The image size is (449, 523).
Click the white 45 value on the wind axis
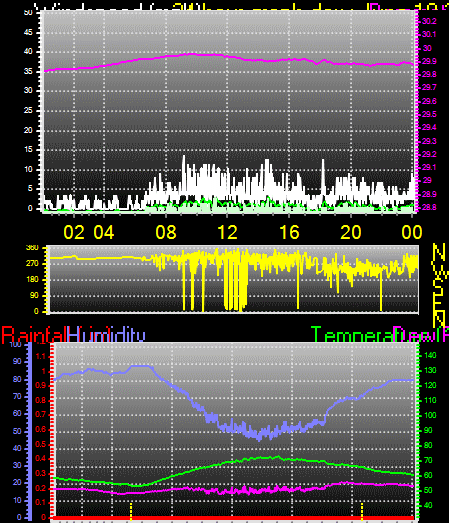pyautogui.click(x=28, y=32)
